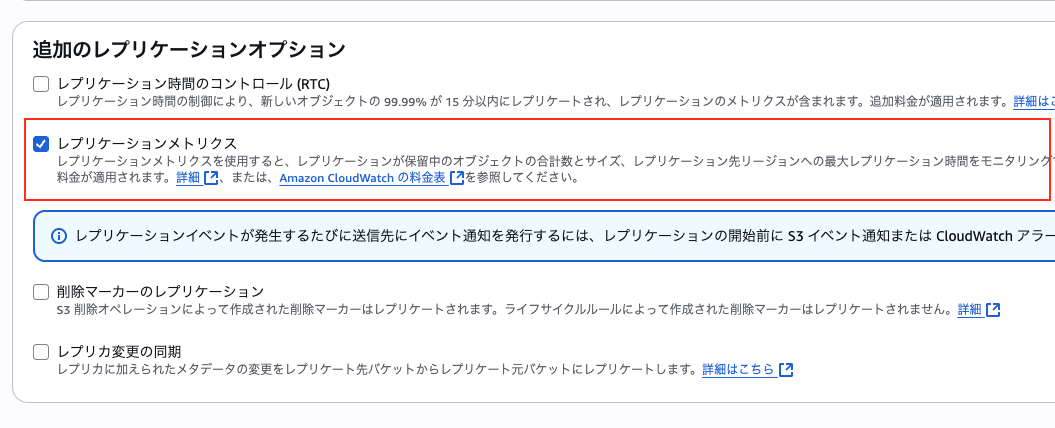Open the 詳細 link in the 削除マーカー description

tap(969, 310)
